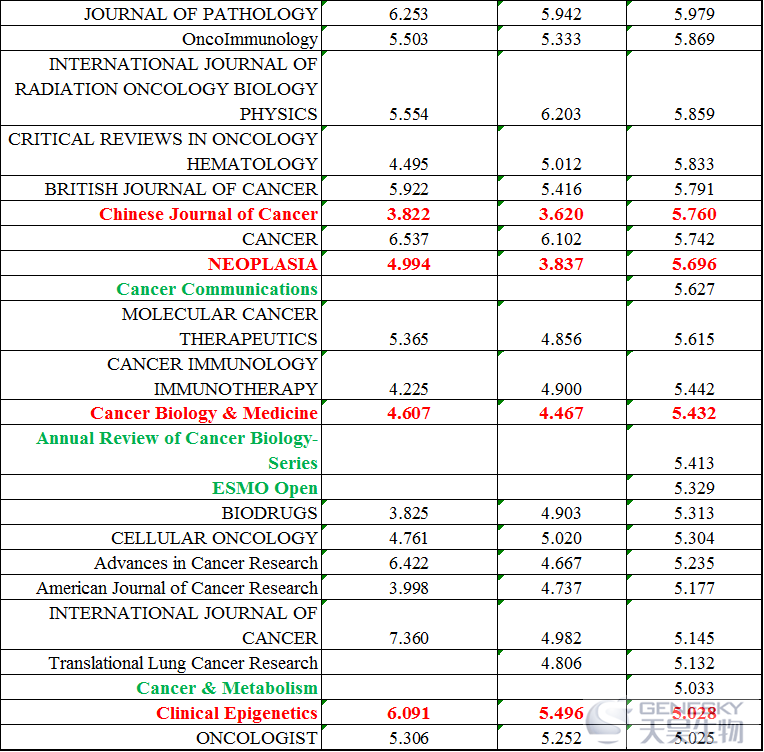Click value 5.033 for Cancer & Metabolism

694,688
